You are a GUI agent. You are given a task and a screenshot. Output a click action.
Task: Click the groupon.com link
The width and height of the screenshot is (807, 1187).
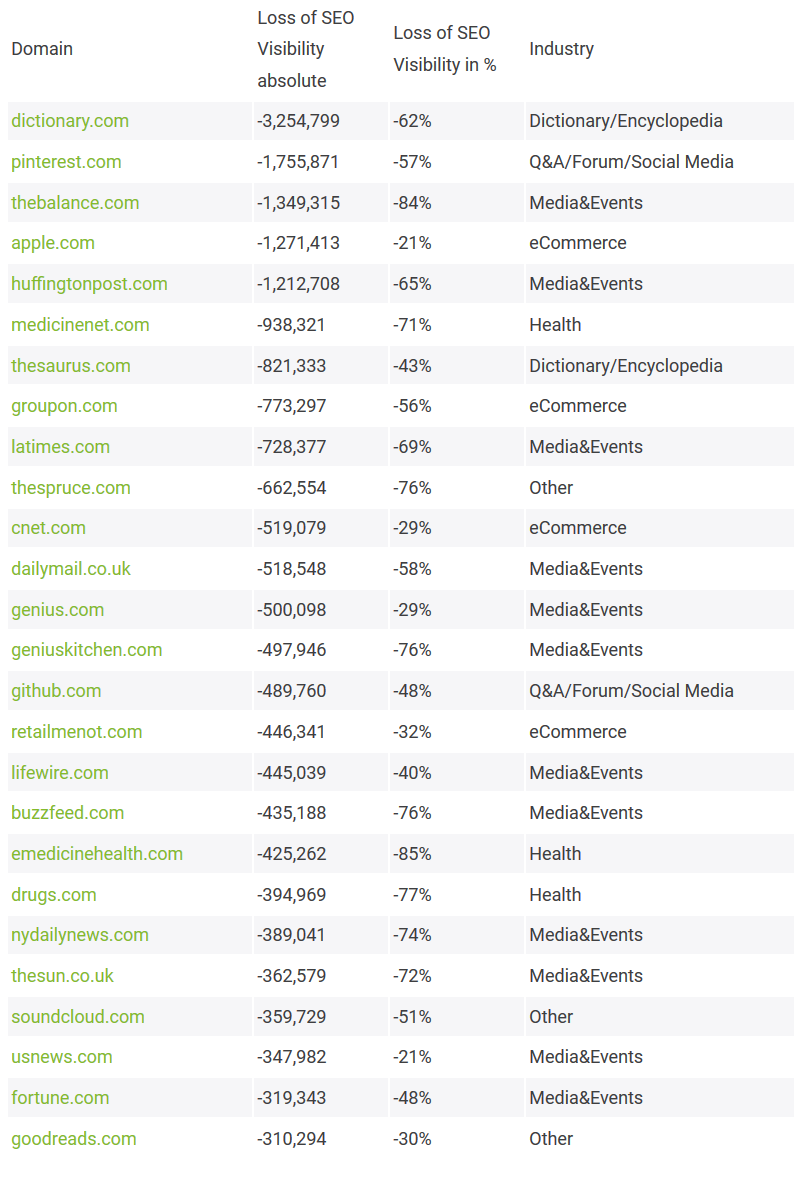coord(64,406)
